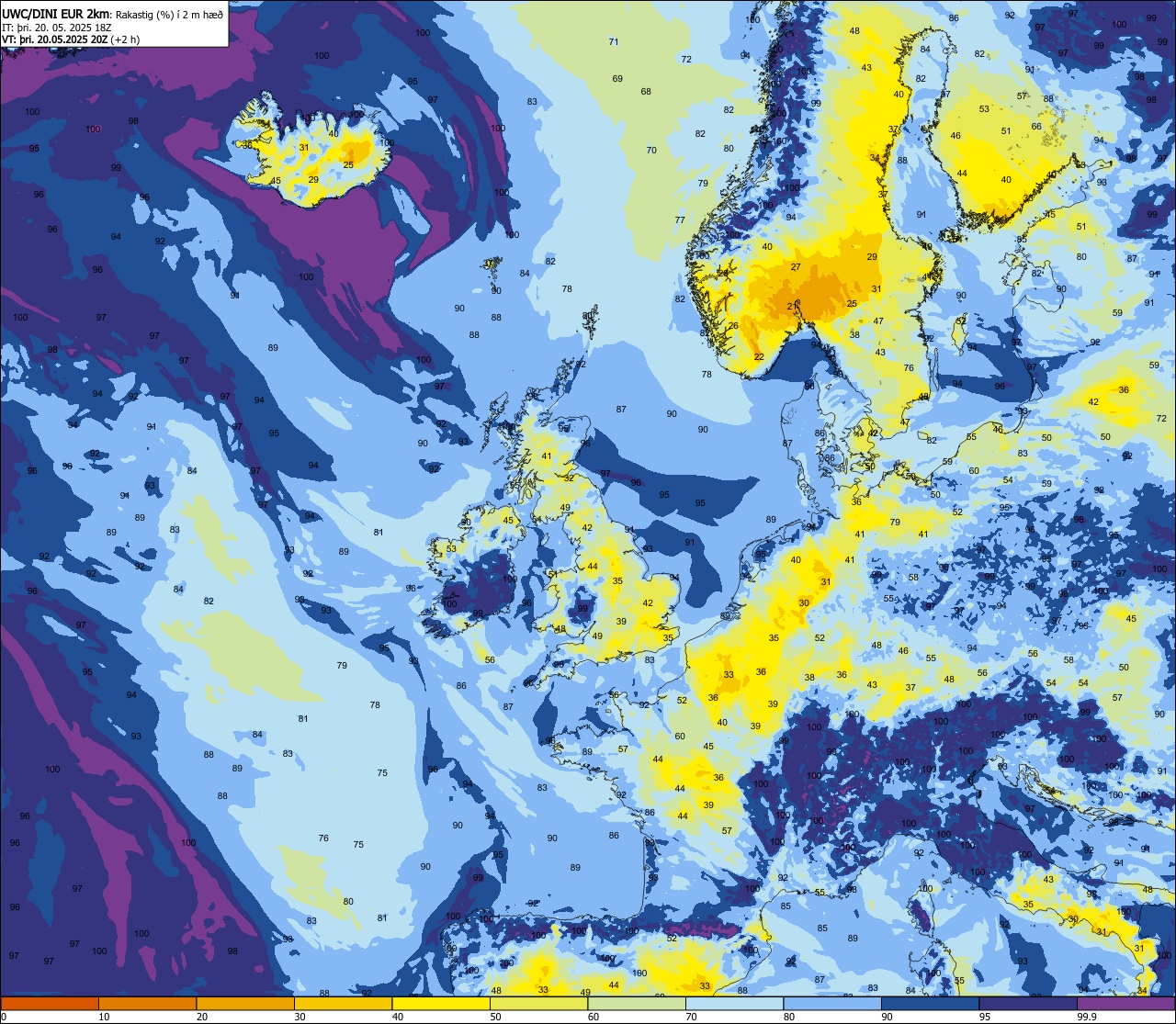Screen dimensions: 1176x1024
Task: Click the legend swatch below 10 percent
Action: (x=50, y=1004)
